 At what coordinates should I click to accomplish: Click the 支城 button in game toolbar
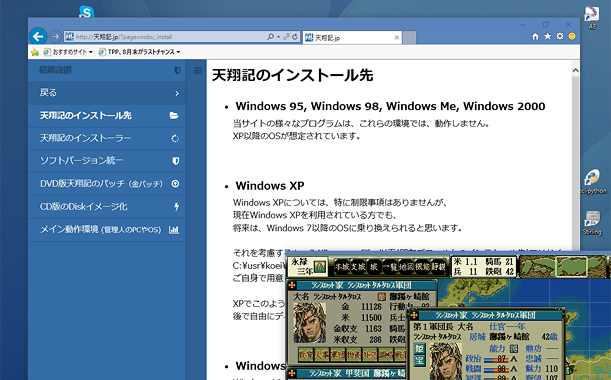pos(357,267)
